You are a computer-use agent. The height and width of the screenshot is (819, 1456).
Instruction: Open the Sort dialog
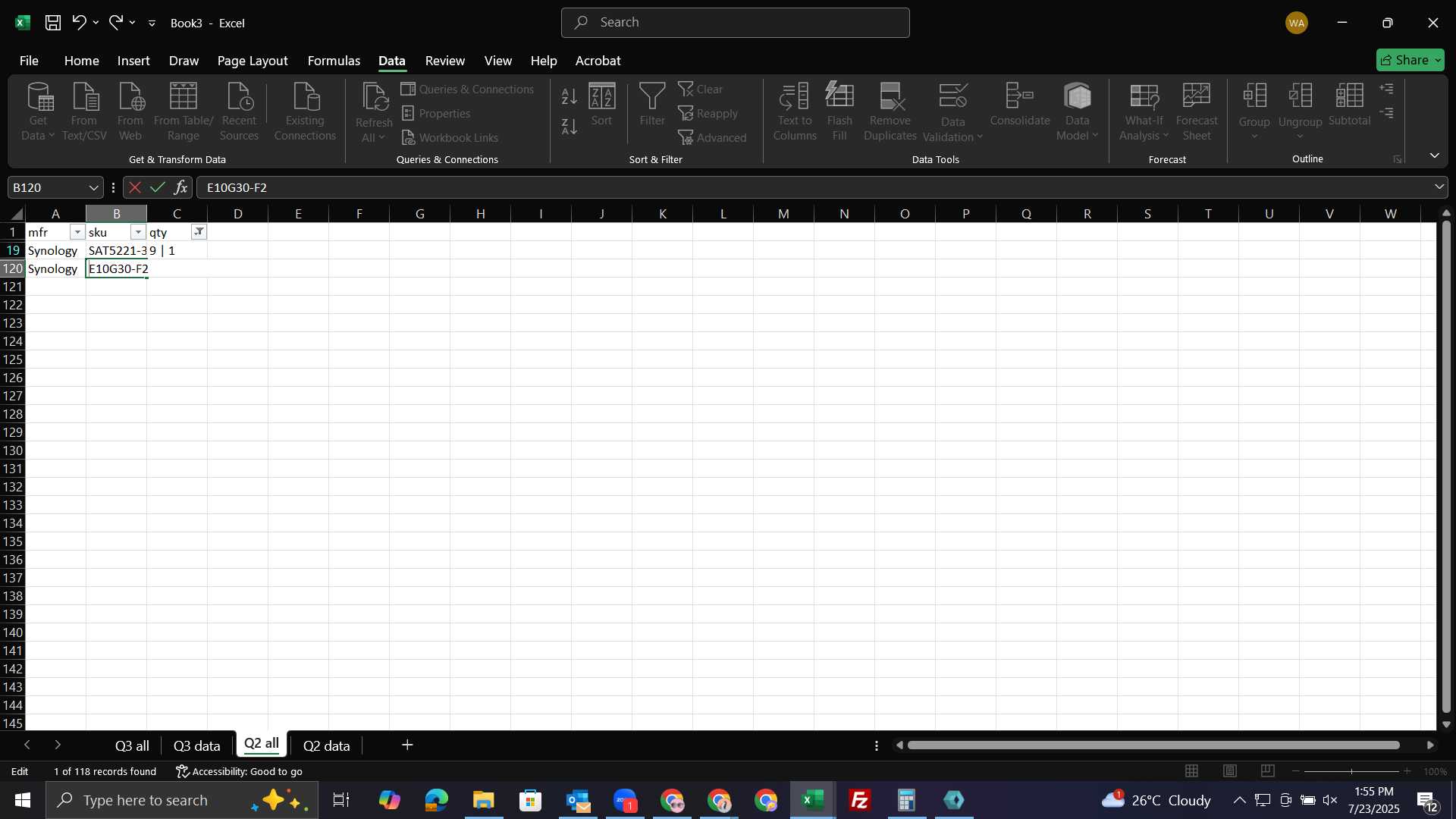click(602, 104)
